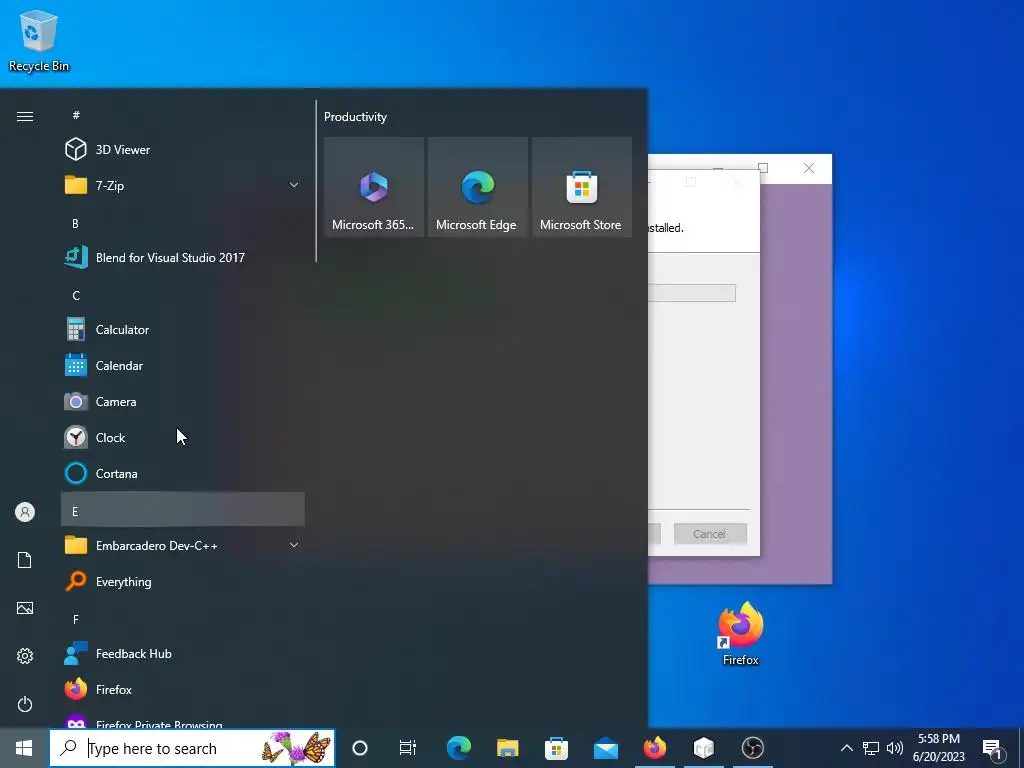Click the B letter group header
Image resolution: width=1024 pixels, height=768 pixels.
[x=183, y=223]
